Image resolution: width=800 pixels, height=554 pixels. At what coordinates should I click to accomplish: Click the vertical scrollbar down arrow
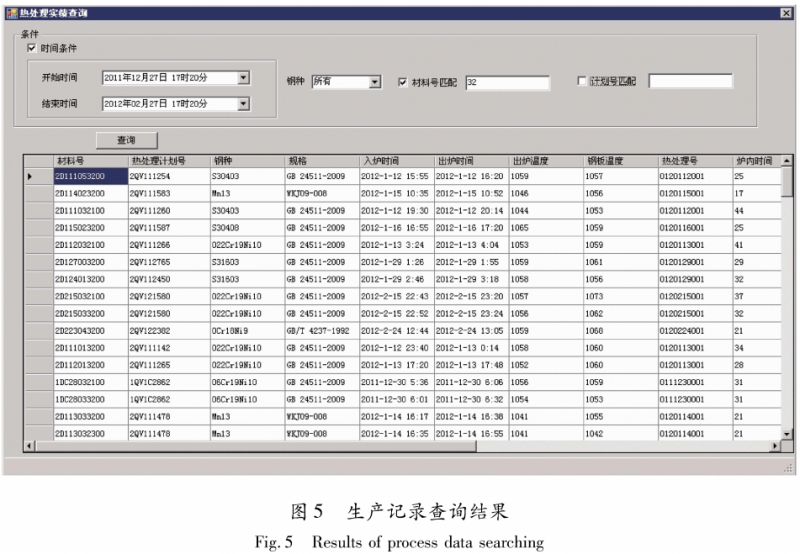tap(786, 432)
